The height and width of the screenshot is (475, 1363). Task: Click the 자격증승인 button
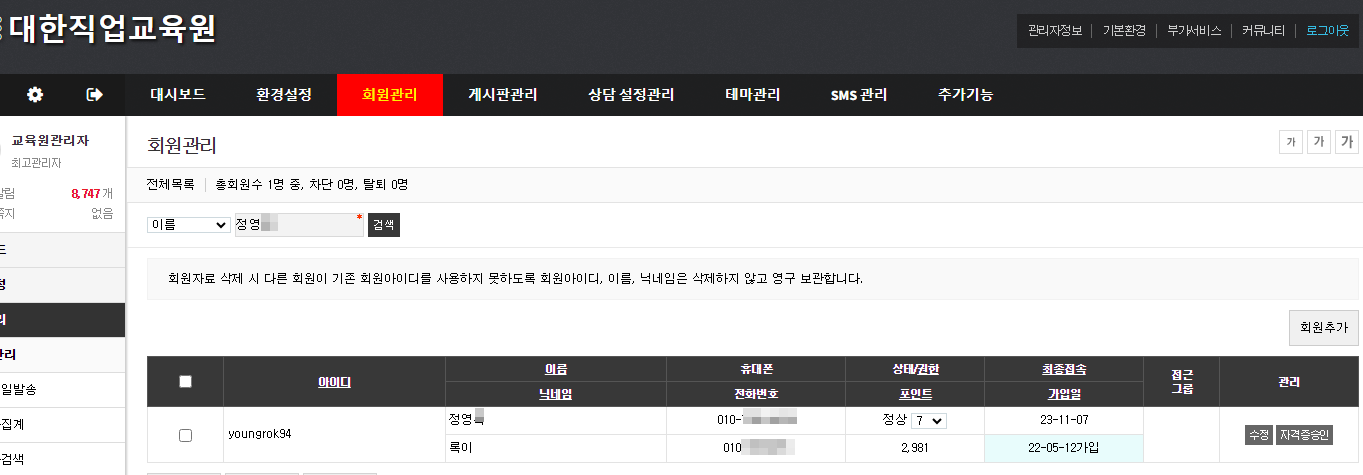(1304, 435)
